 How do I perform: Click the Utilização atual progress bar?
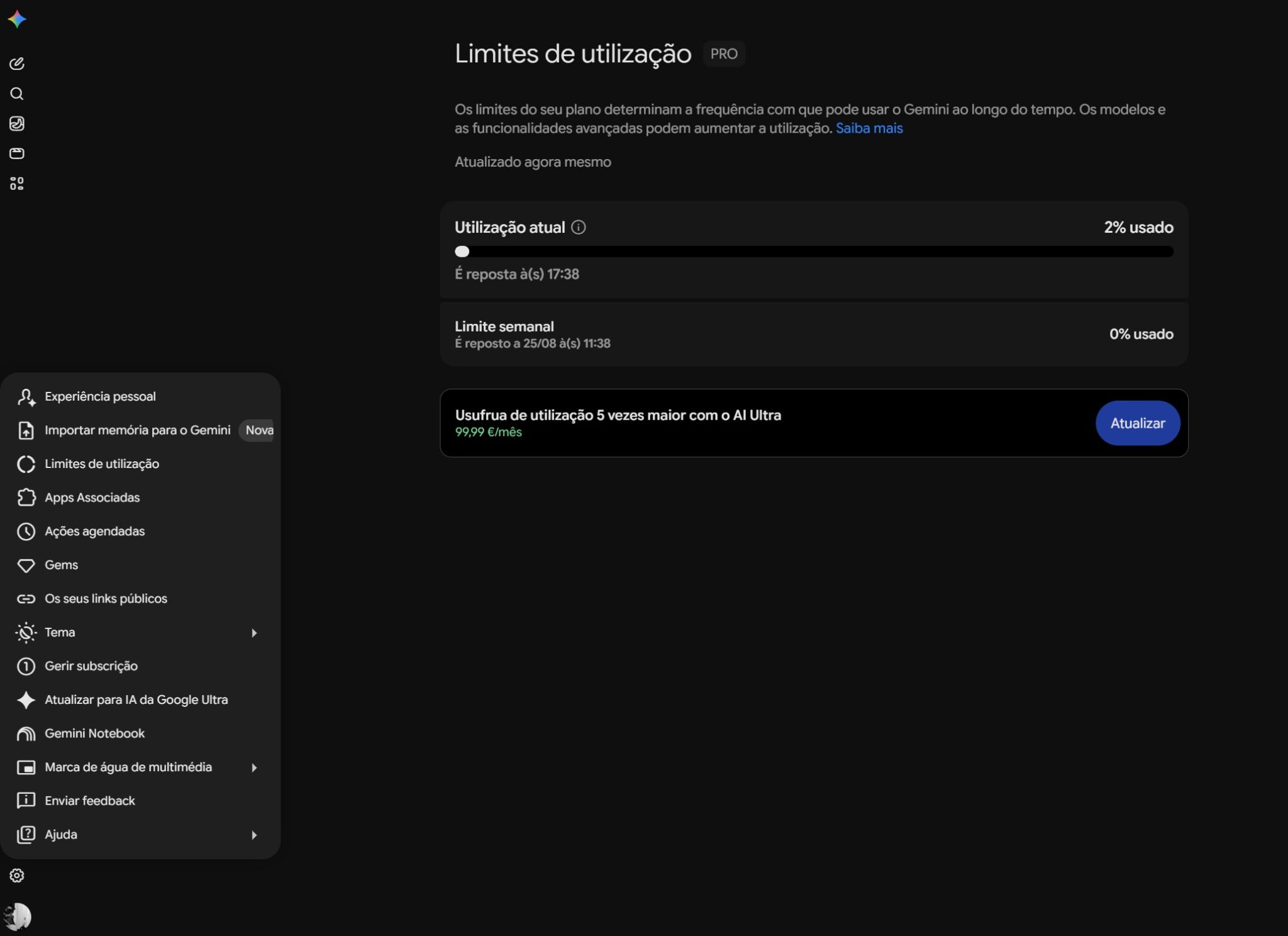pyautogui.click(x=814, y=252)
